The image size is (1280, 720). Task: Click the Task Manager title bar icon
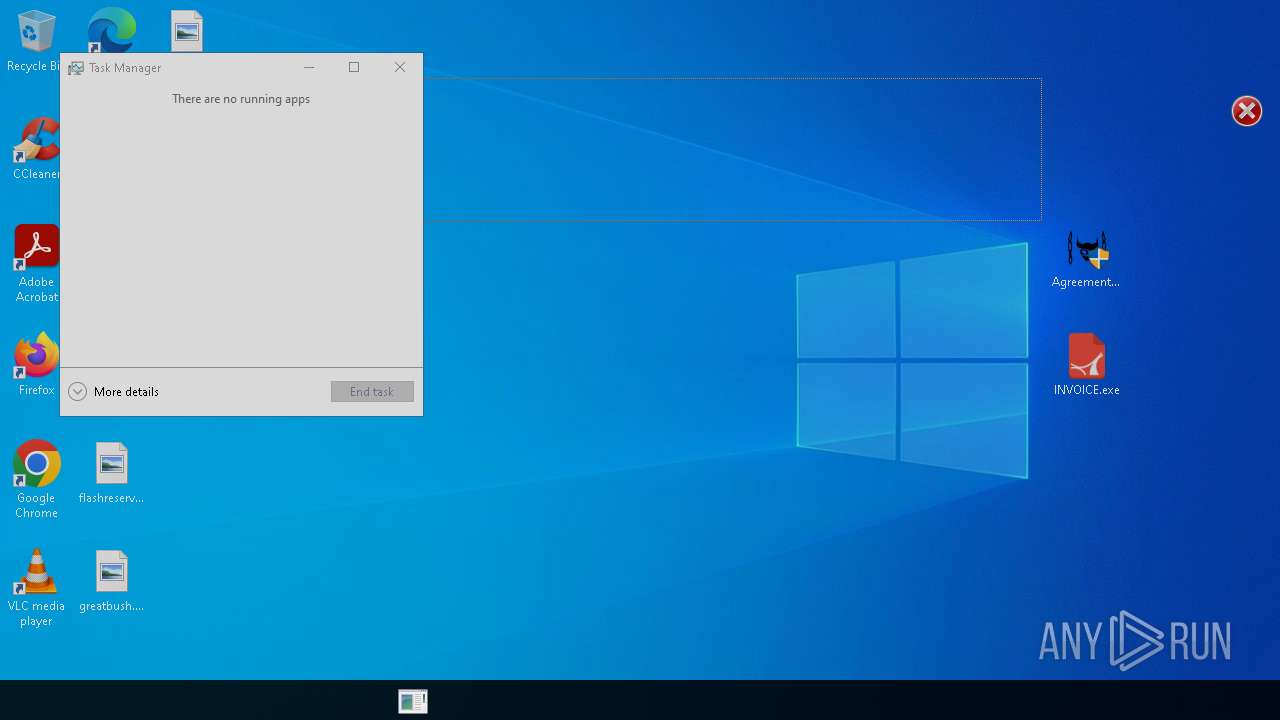pyautogui.click(x=76, y=68)
